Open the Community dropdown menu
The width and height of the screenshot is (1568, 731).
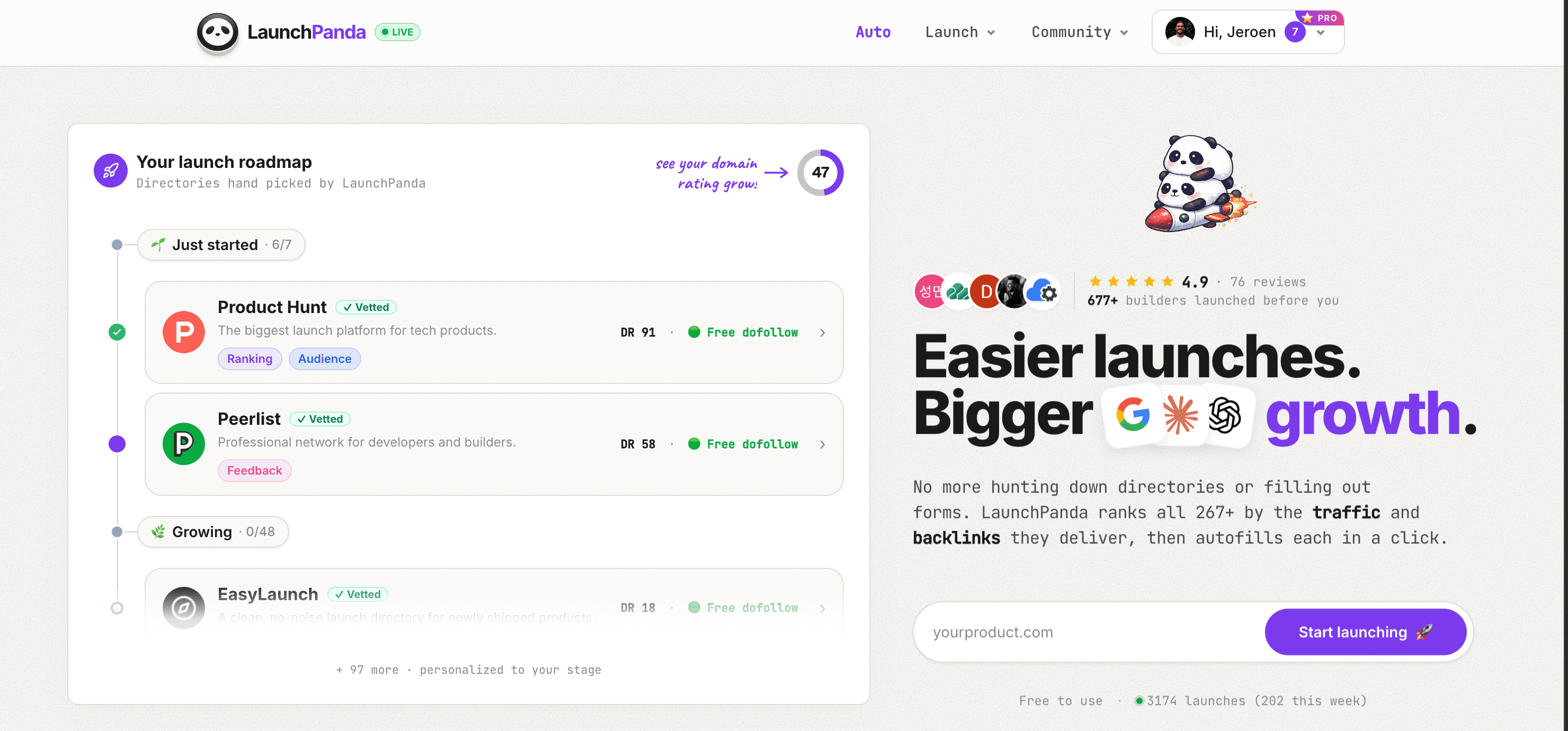point(1079,32)
